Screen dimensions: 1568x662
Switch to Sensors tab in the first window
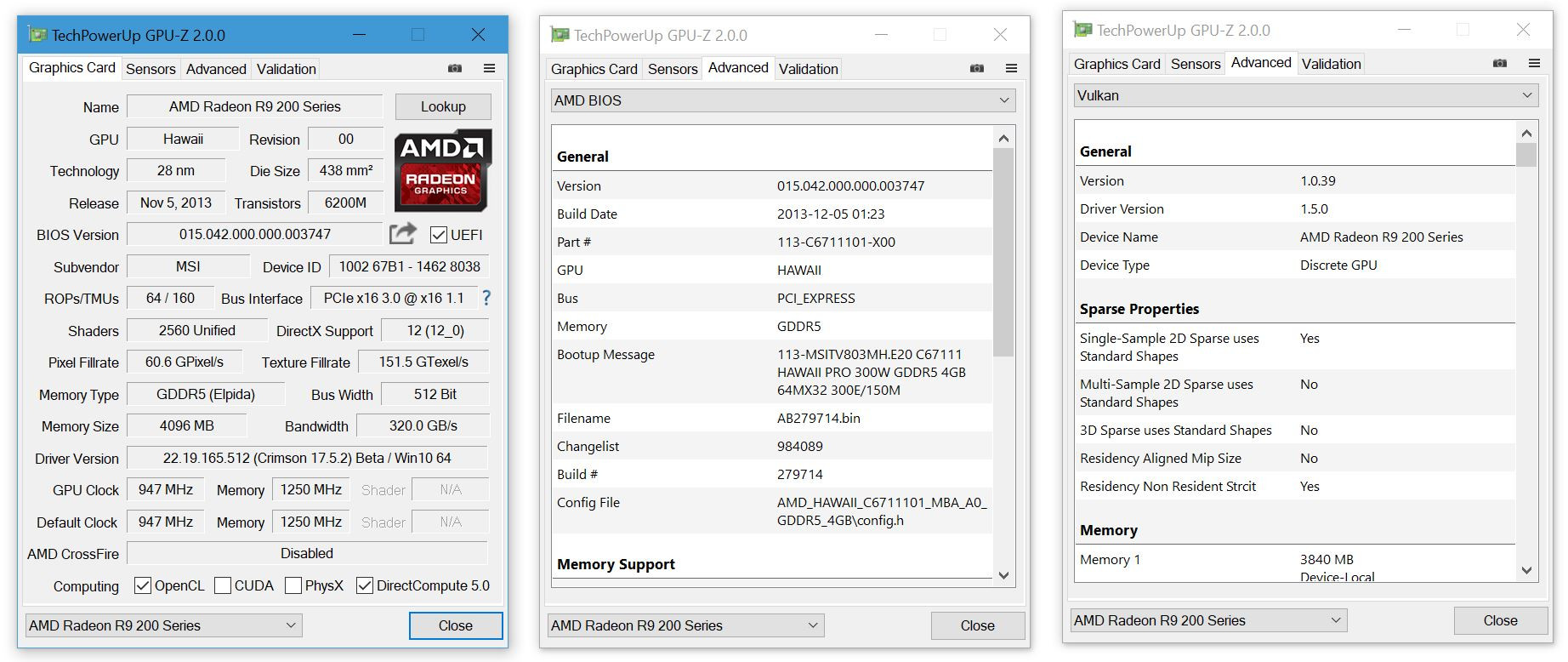tap(151, 69)
